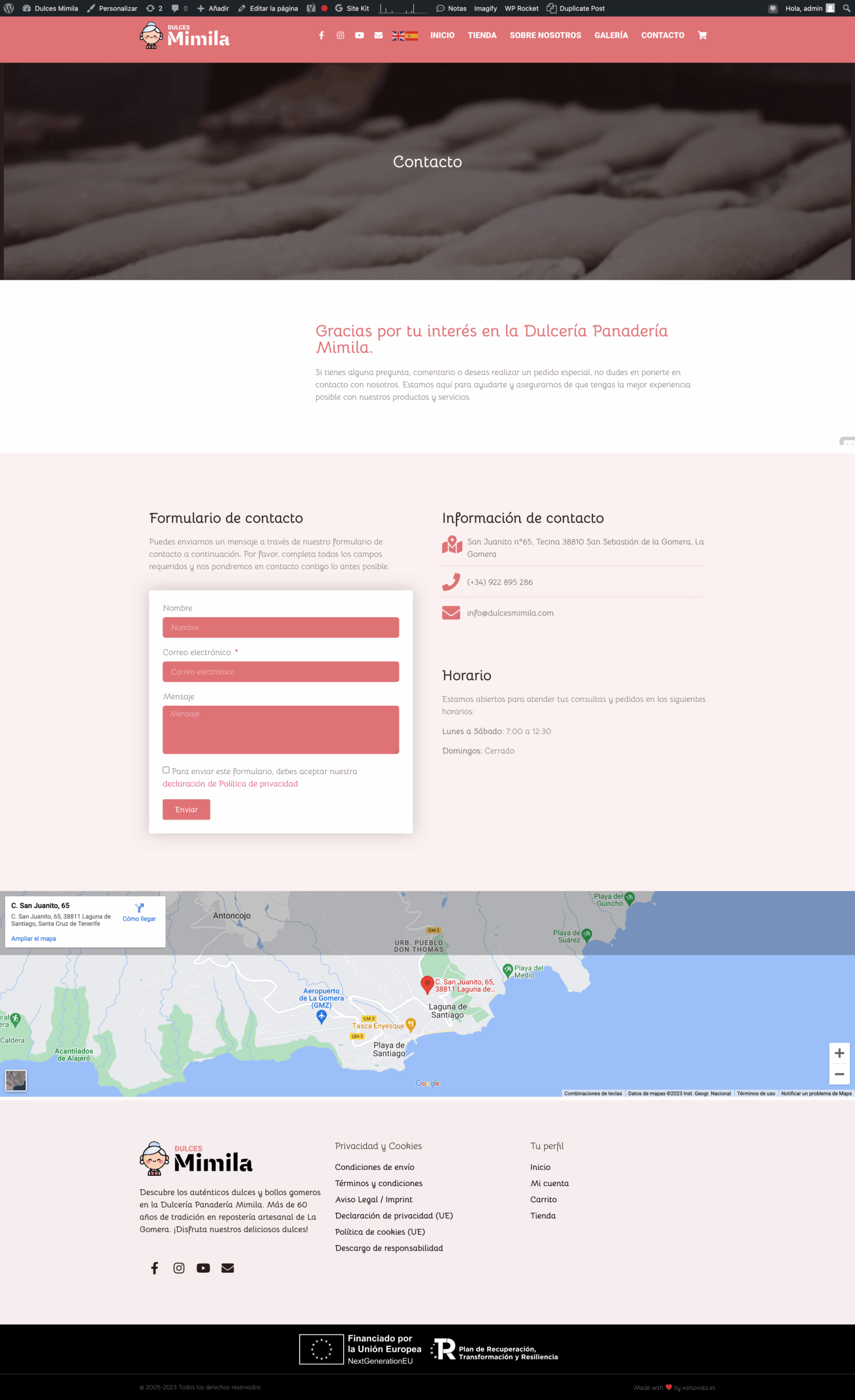The width and height of the screenshot is (855, 1400).
Task: Click the YouTube icon in header
Action: (x=359, y=35)
